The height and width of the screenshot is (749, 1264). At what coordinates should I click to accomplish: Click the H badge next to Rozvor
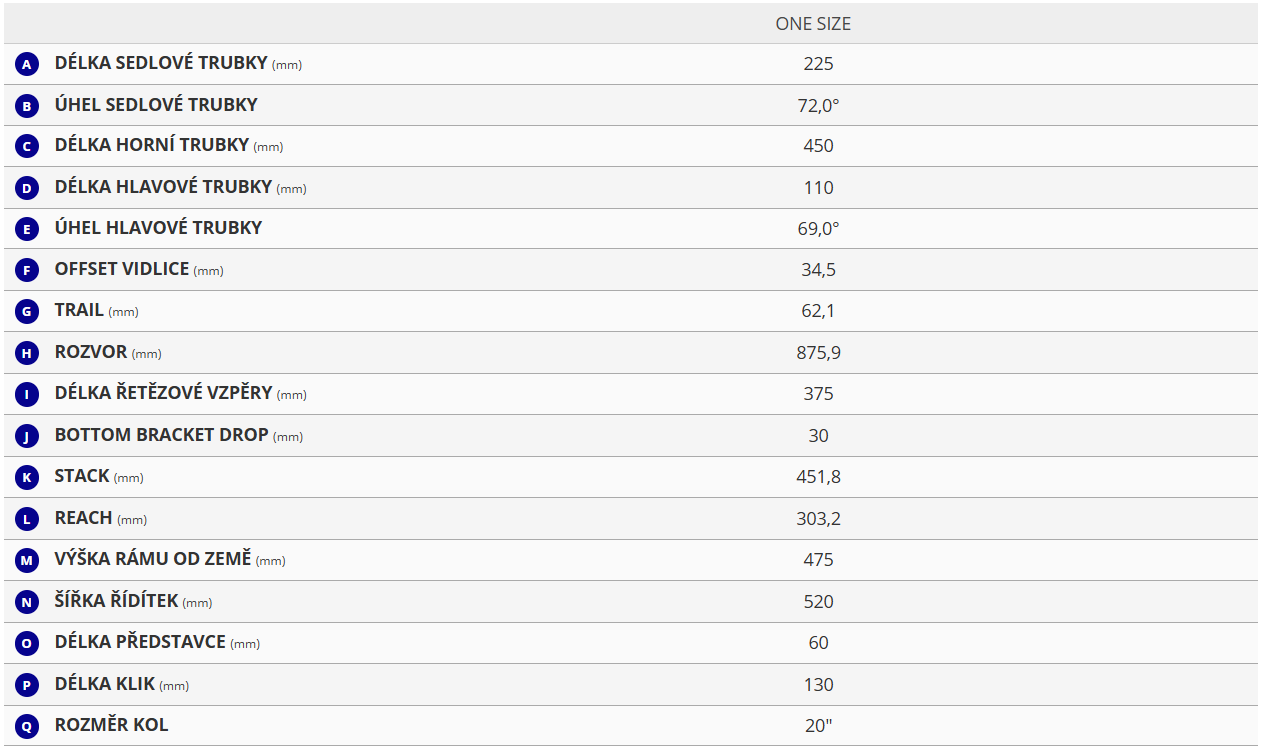27,353
